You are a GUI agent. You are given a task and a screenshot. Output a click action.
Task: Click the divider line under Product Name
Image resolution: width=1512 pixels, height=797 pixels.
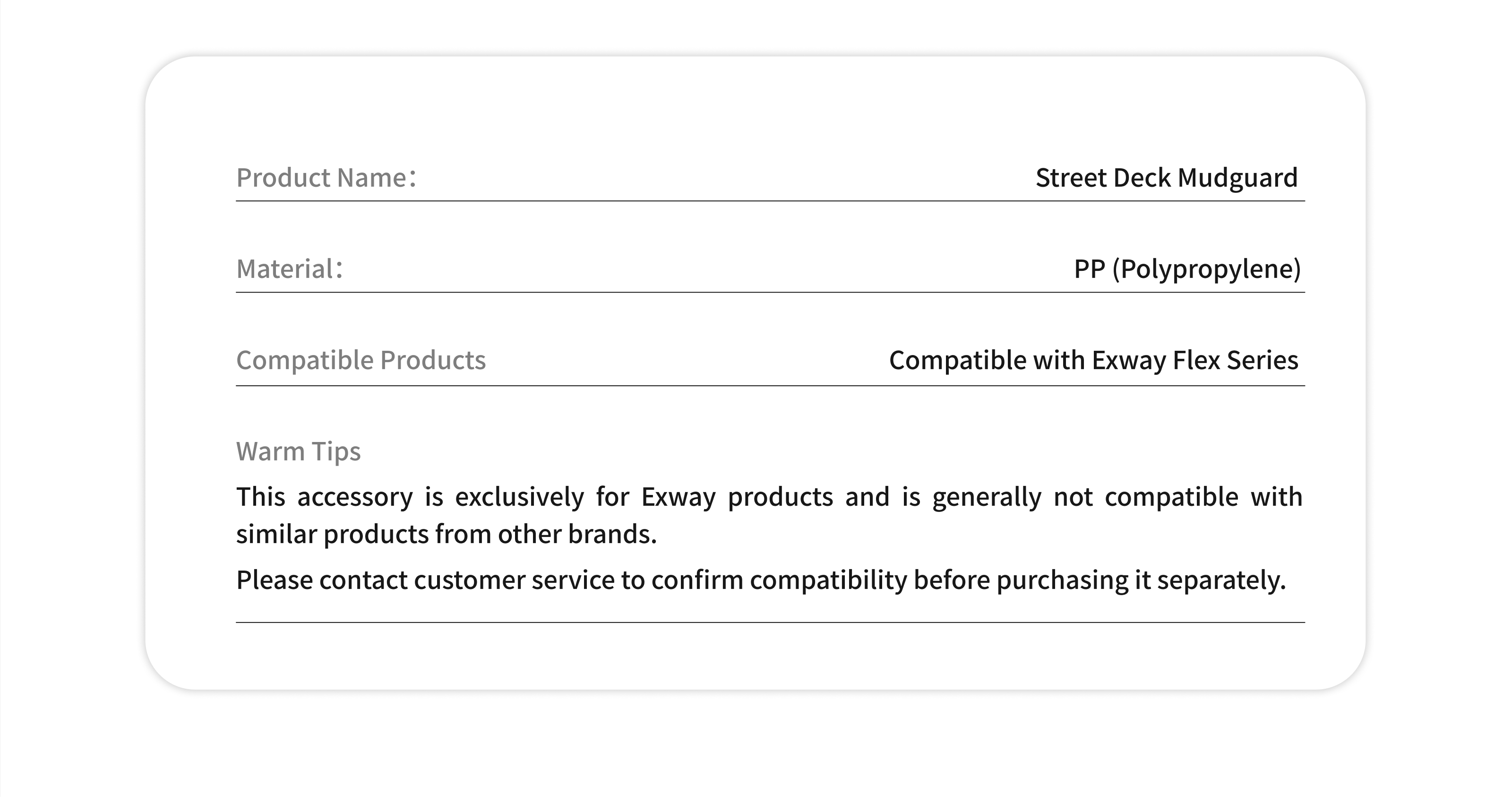pos(770,201)
